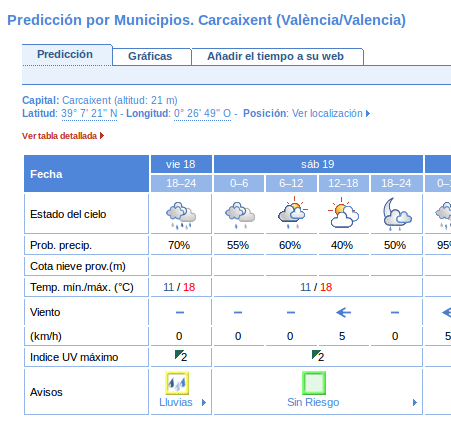The height and width of the screenshot is (429, 451).
Task: Click the red arrow after Ver tabla detallada
Action: [102, 136]
